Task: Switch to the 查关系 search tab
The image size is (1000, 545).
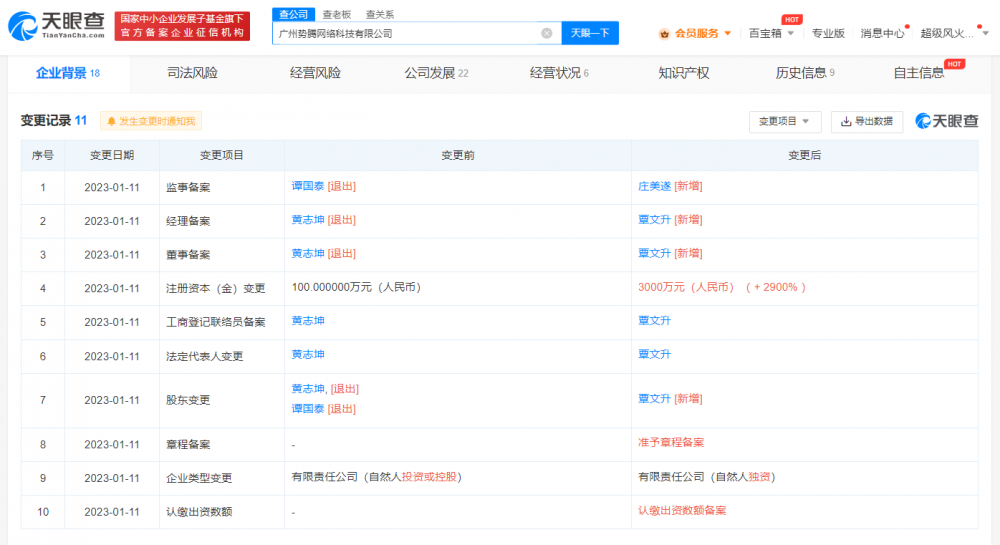Action: pyautogui.click(x=379, y=14)
